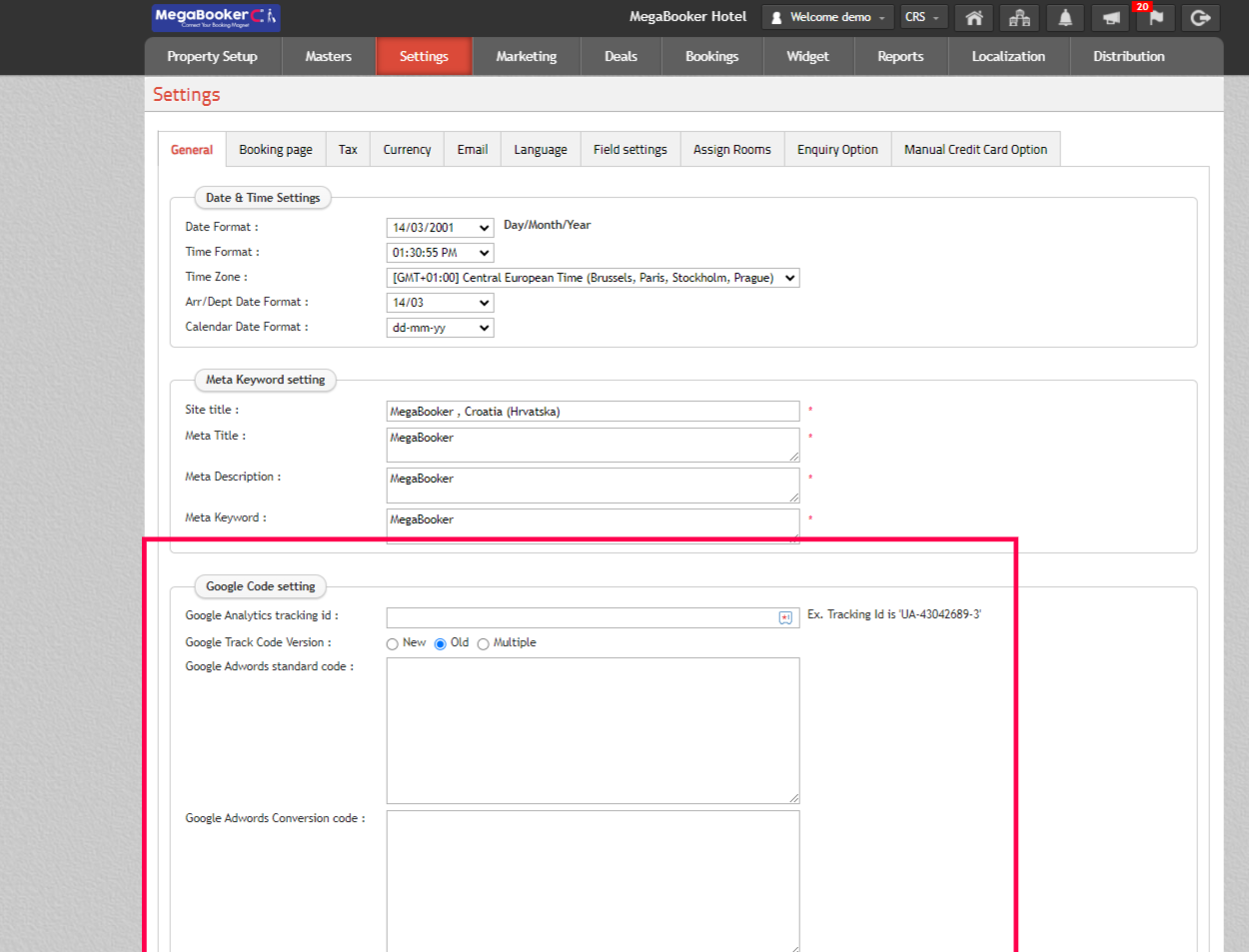Image resolution: width=1249 pixels, height=952 pixels.
Task: Select the New track code version
Action: pos(393,644)
